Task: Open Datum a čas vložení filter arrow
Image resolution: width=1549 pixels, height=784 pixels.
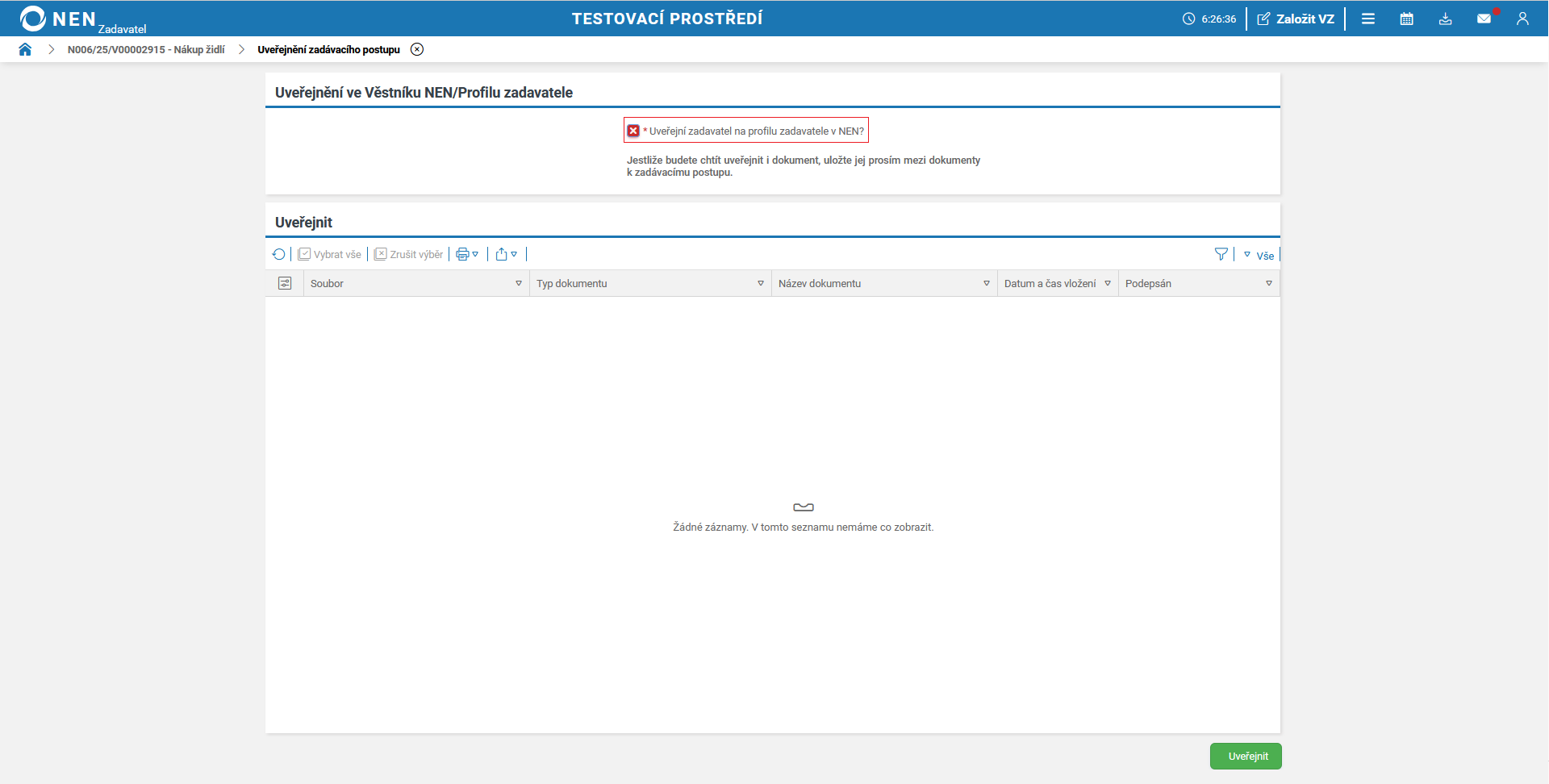Action: [x=1108, y=283]
